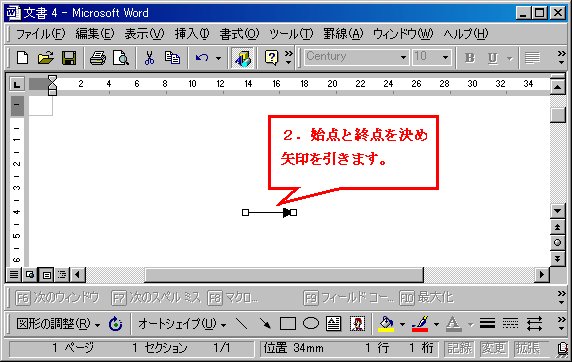The height and width of the screenshot is (362, 572).
Task: Switch to Print Layout view button
Action: (46, 274)
